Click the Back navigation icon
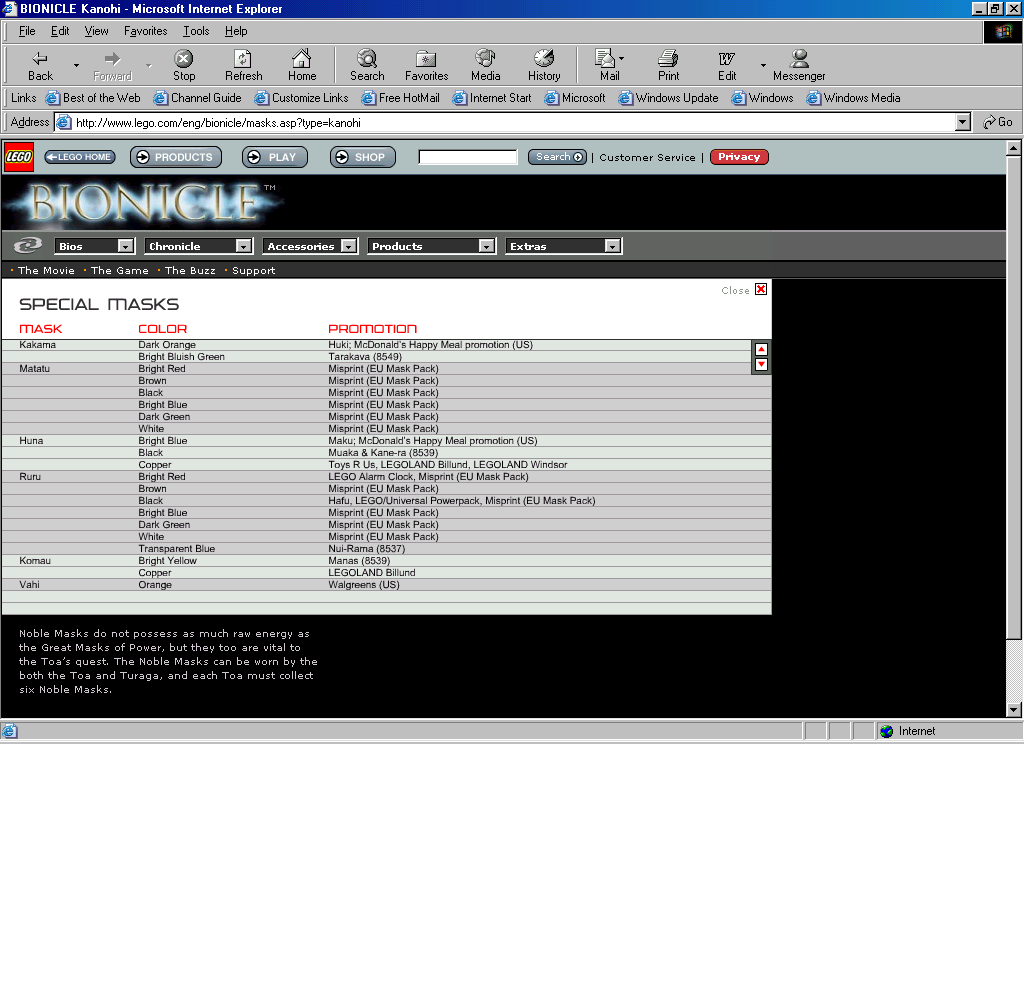Viewport: 1024px width, 1000px height. point(39,63)
